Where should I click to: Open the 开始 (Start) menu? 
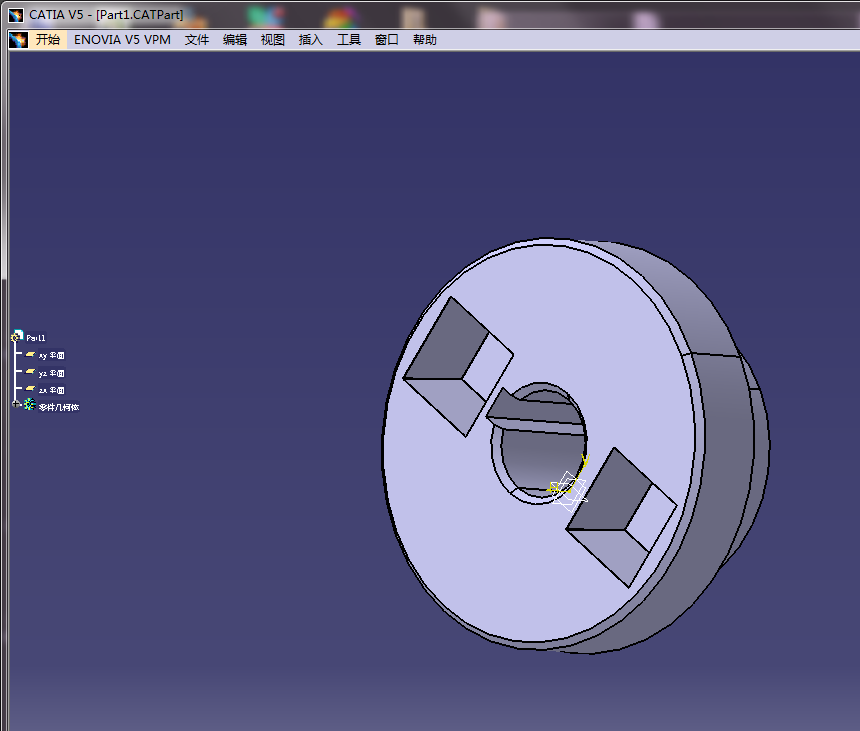point(48,40)
